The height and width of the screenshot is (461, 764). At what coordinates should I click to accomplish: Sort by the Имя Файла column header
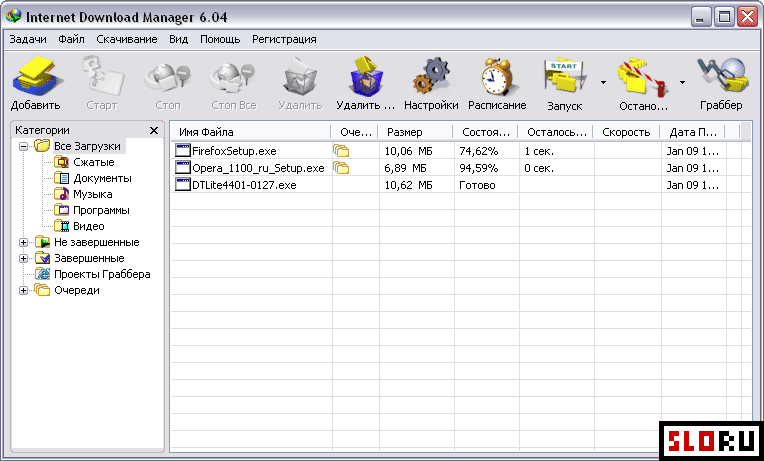tap(250, 132)
